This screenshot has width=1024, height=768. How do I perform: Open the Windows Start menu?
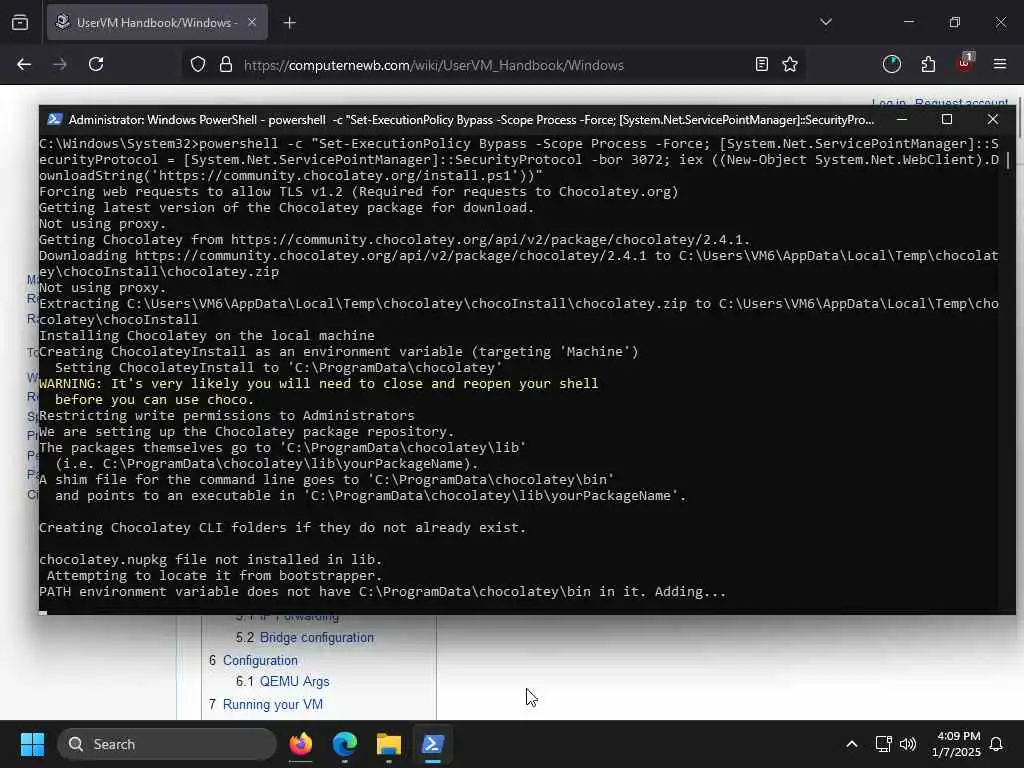[32, 744]
